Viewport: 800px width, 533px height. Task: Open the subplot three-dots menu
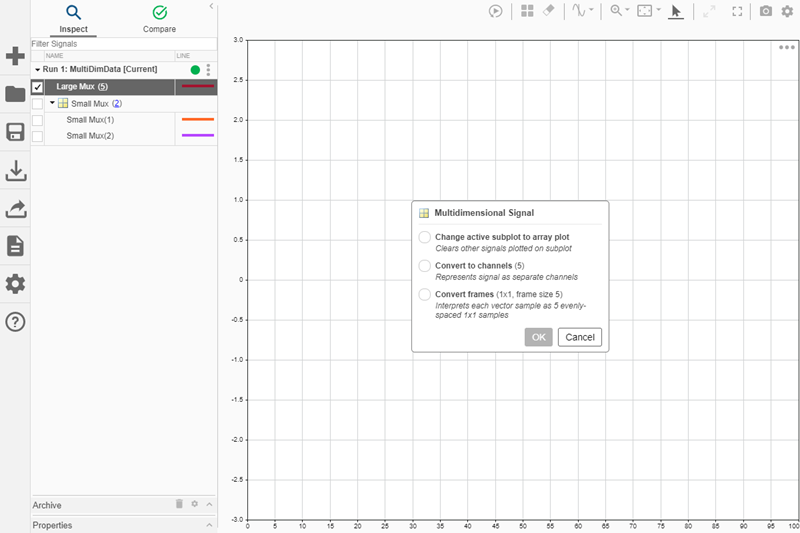pos(787,47)
